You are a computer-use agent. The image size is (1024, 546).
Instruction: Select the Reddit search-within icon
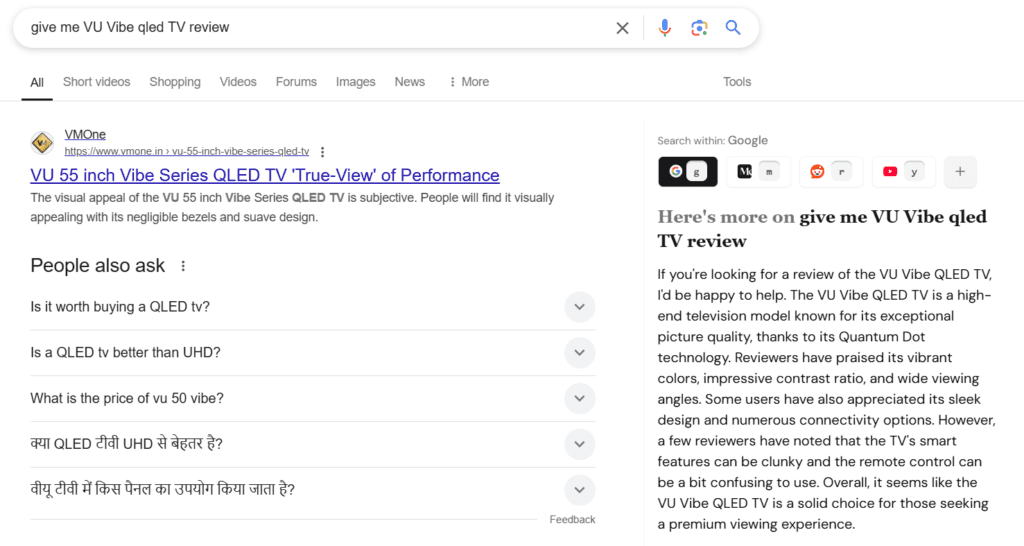click(x=817, y=172)
